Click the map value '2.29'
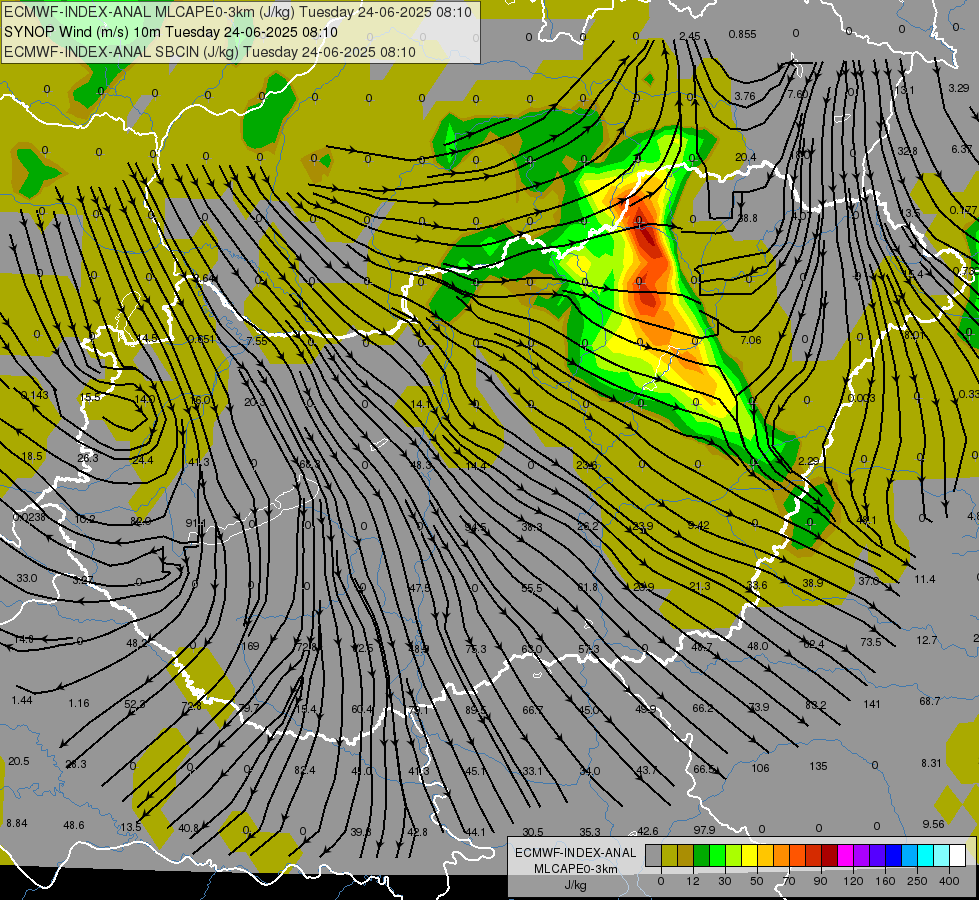The image size is (979, 900). [x=809, y=461]
